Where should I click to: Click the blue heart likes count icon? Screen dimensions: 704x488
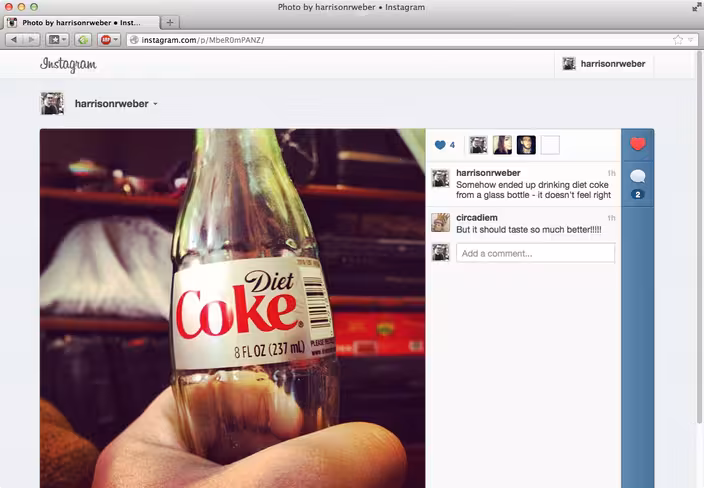click(x=440, y=145)
